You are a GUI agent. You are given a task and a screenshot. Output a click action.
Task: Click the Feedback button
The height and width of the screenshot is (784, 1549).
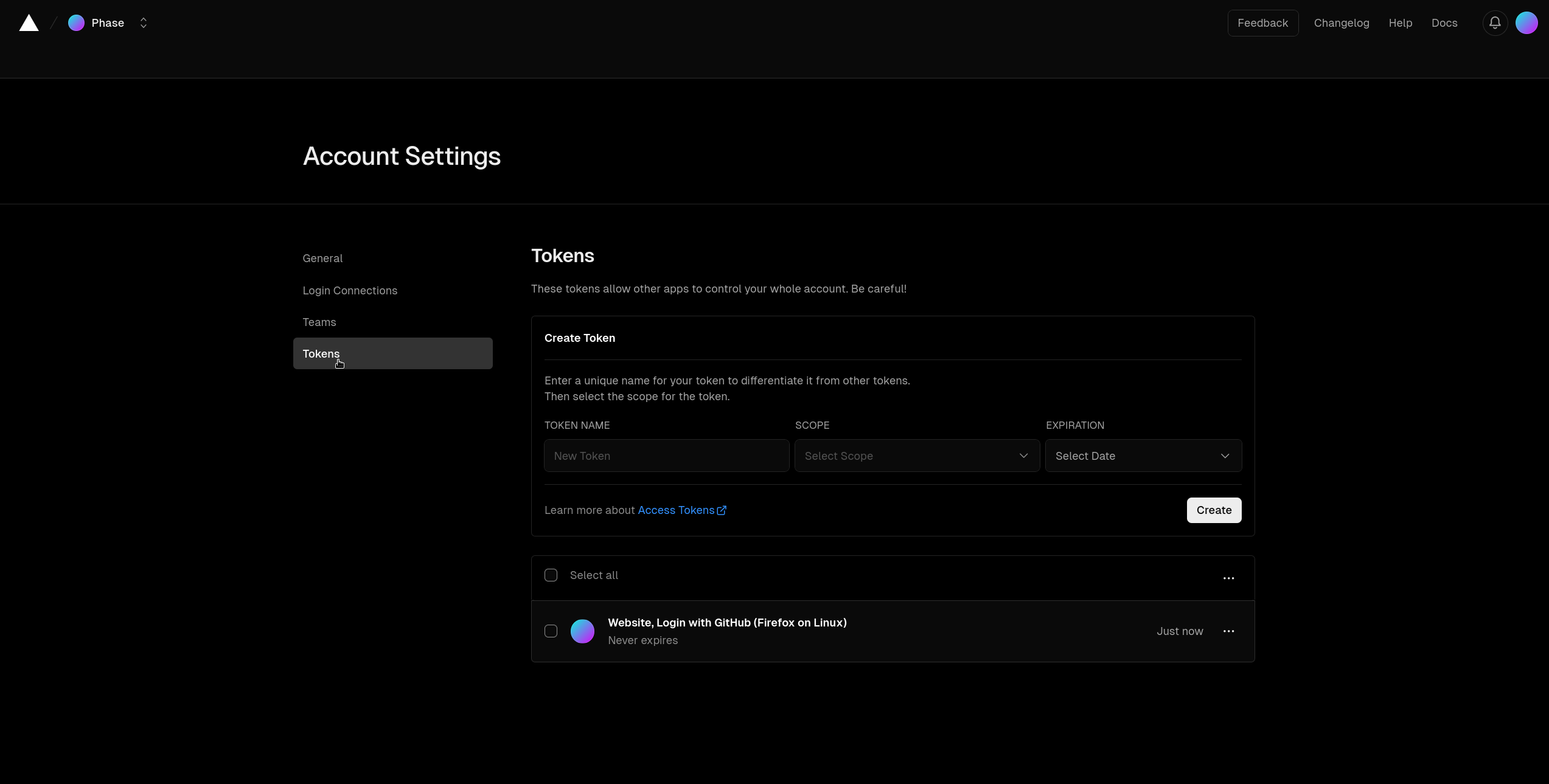[1262, 23]
